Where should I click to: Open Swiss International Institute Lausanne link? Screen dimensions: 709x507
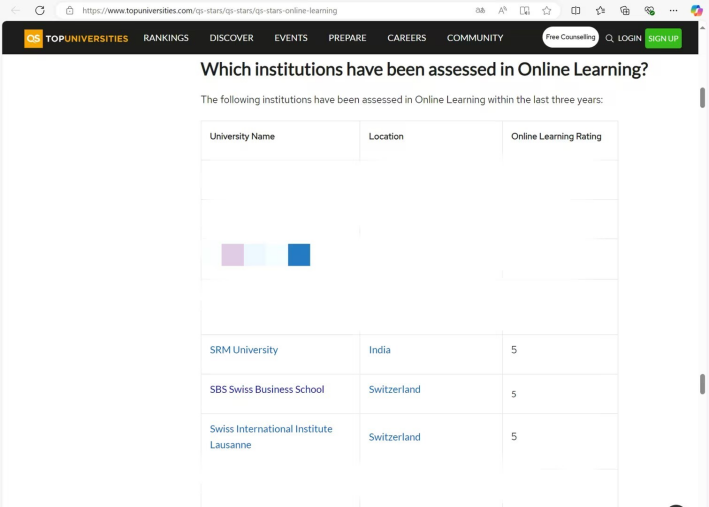[271, 436]
